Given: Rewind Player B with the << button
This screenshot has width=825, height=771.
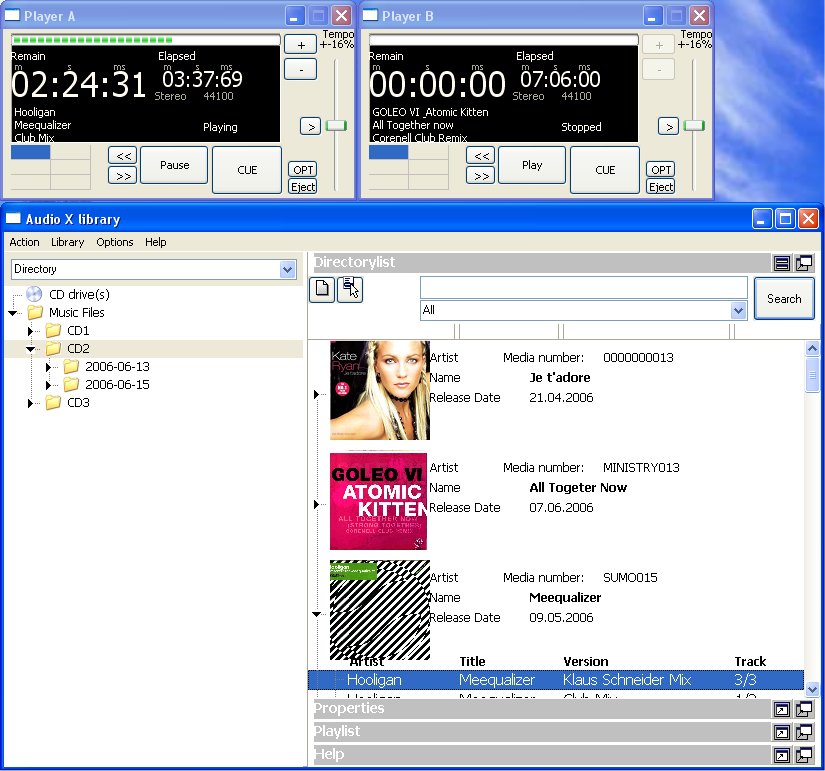Looking at the screenshot, I should pos(481,156).
